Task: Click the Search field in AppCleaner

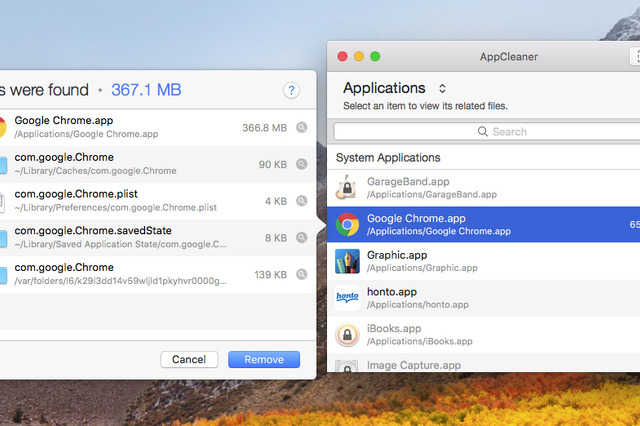Action: (487, 131)
